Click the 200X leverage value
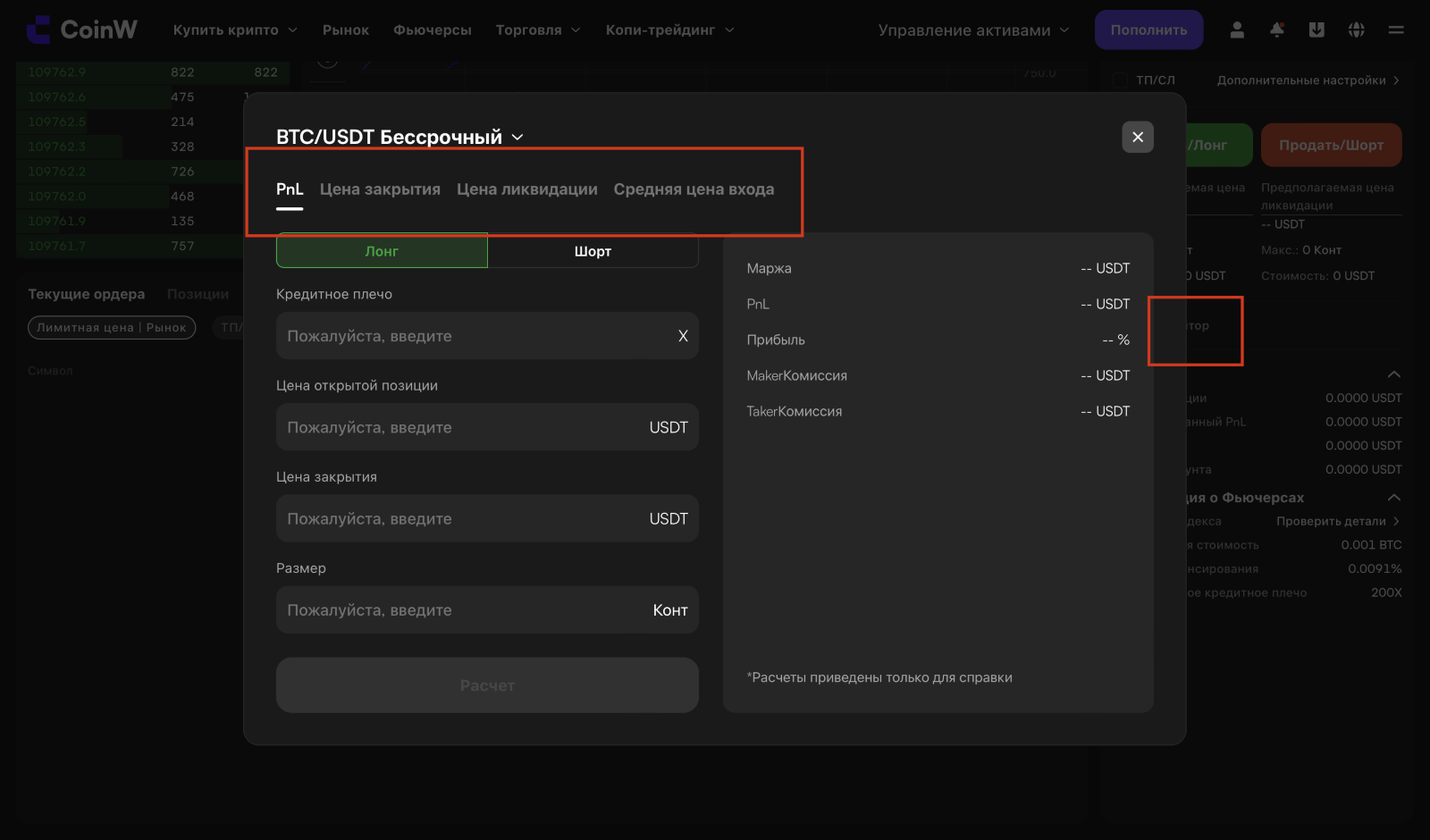 click(1386, 592)
